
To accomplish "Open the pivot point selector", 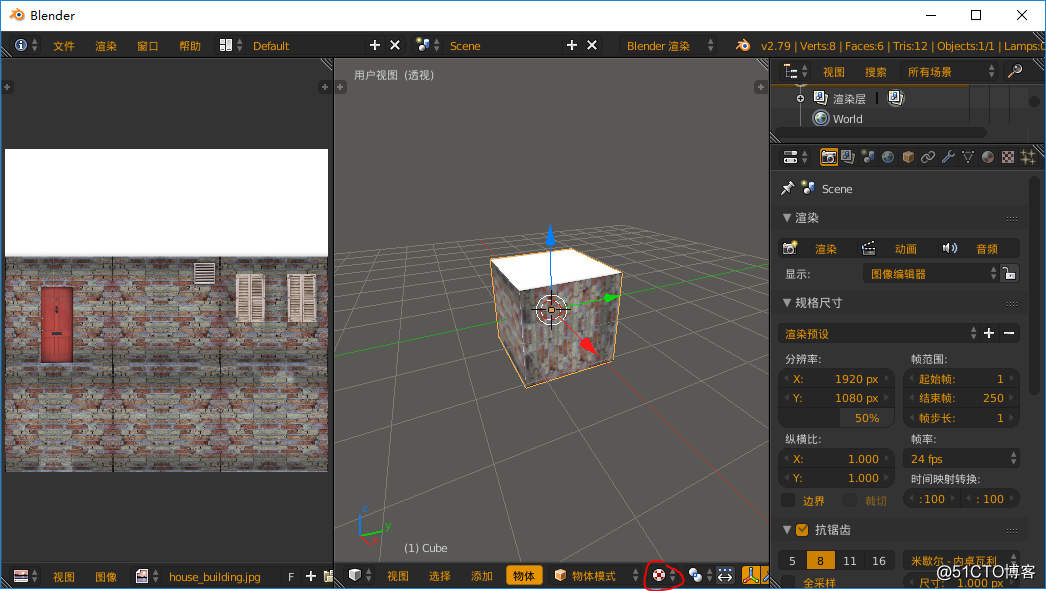I will click(x=700, y=576).
